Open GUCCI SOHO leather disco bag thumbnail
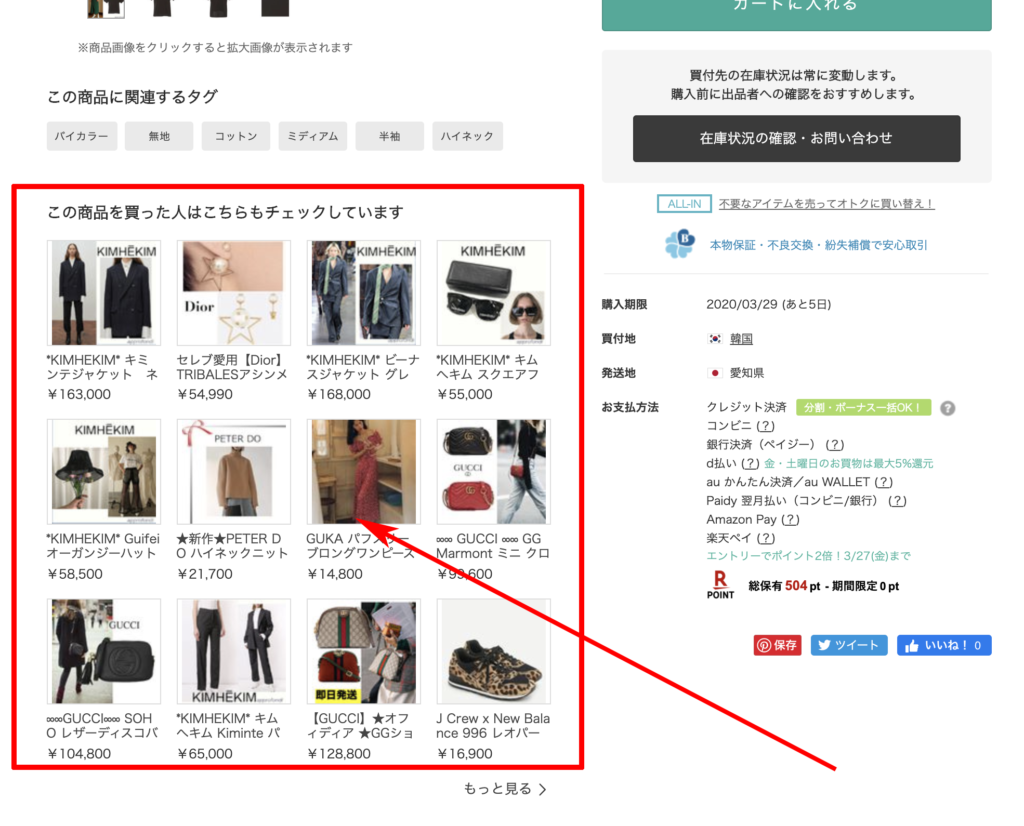The height and width of the screenshot is (826, 1024). (x=104, y=651)
